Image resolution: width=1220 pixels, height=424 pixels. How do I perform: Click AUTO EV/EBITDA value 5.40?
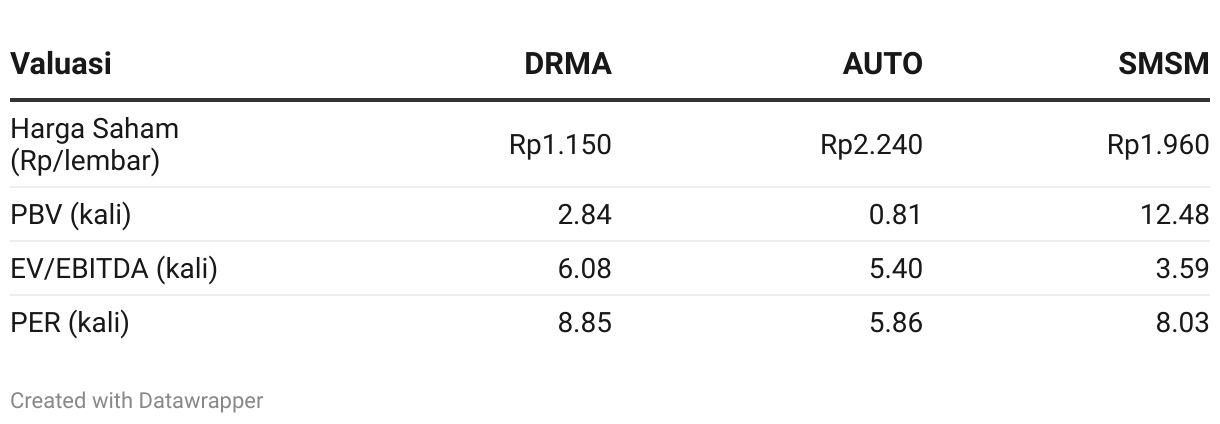click(896, 268)
